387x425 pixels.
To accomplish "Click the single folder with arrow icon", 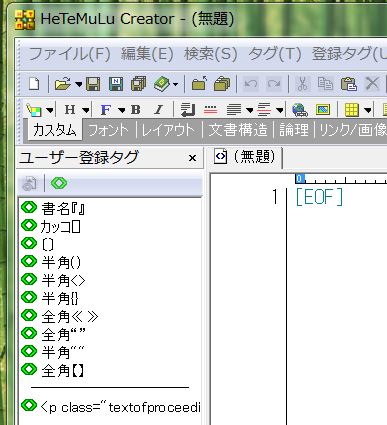I will [199, 84].
